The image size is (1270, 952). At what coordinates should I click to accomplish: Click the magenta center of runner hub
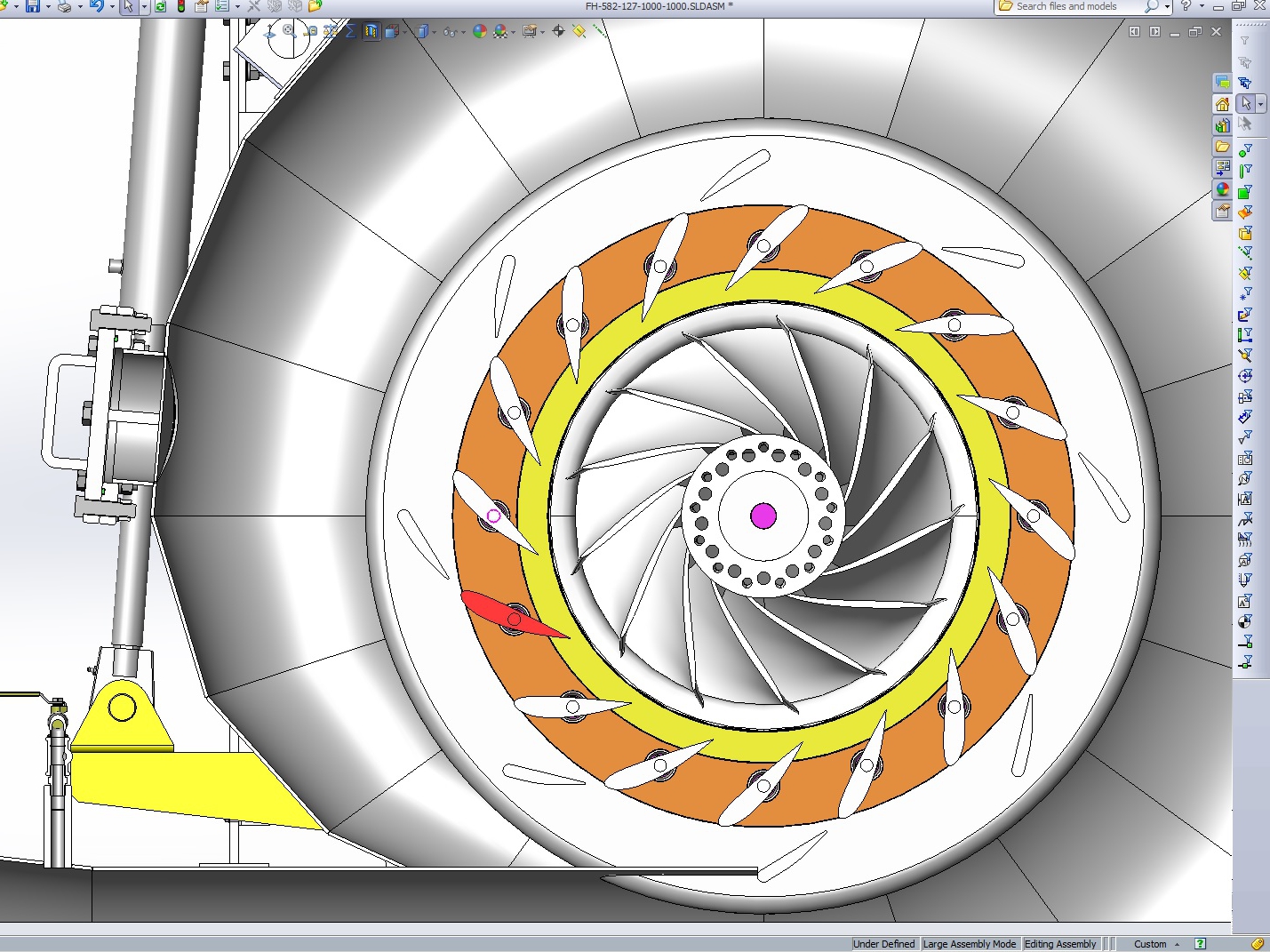pos(763,516)
